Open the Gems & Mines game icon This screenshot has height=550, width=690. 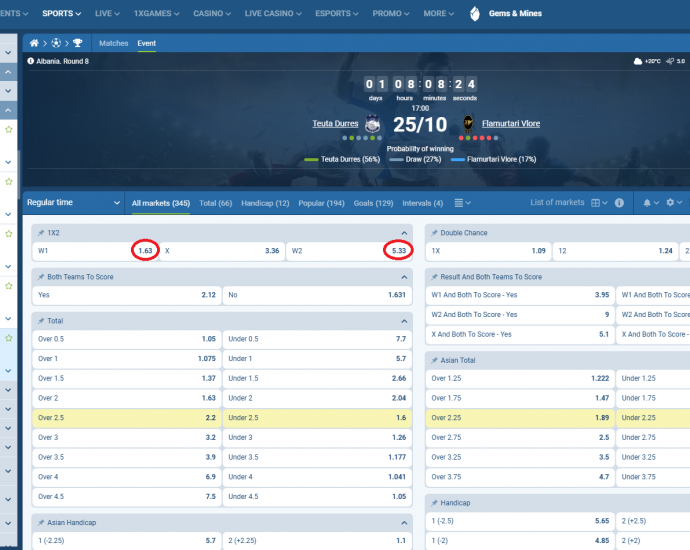tap(475, 14)
